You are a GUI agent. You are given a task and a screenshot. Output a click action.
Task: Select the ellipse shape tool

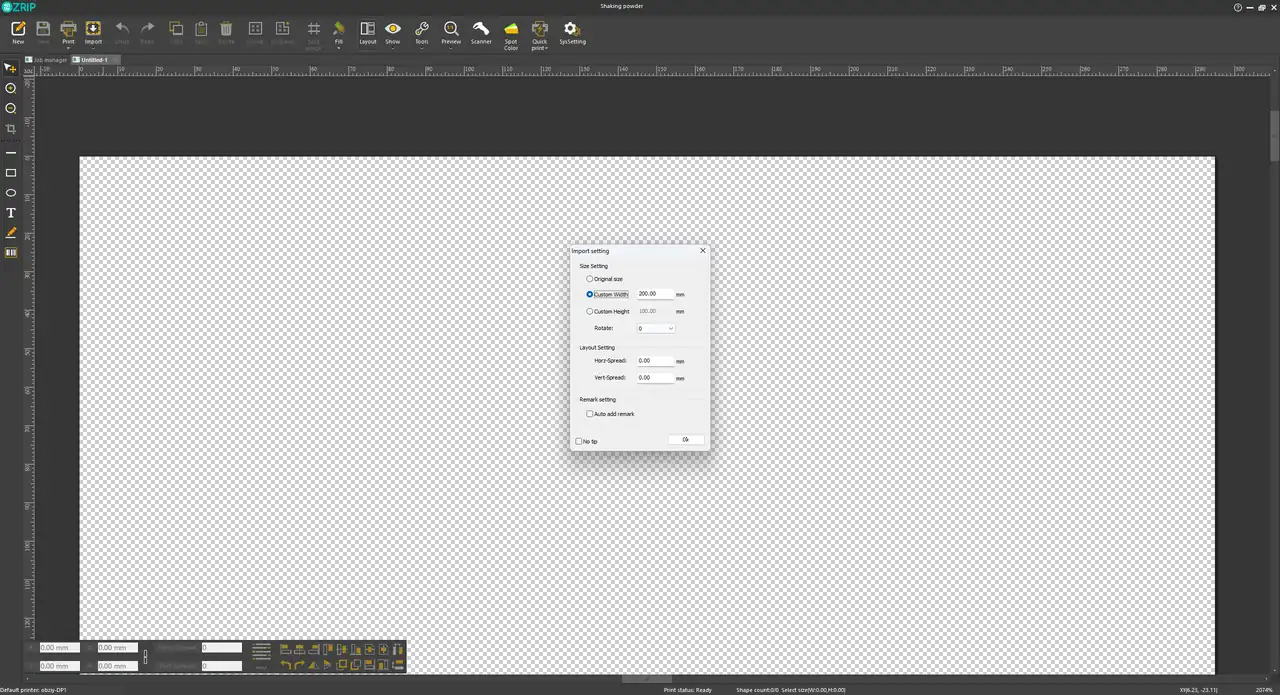click(11, 193)
